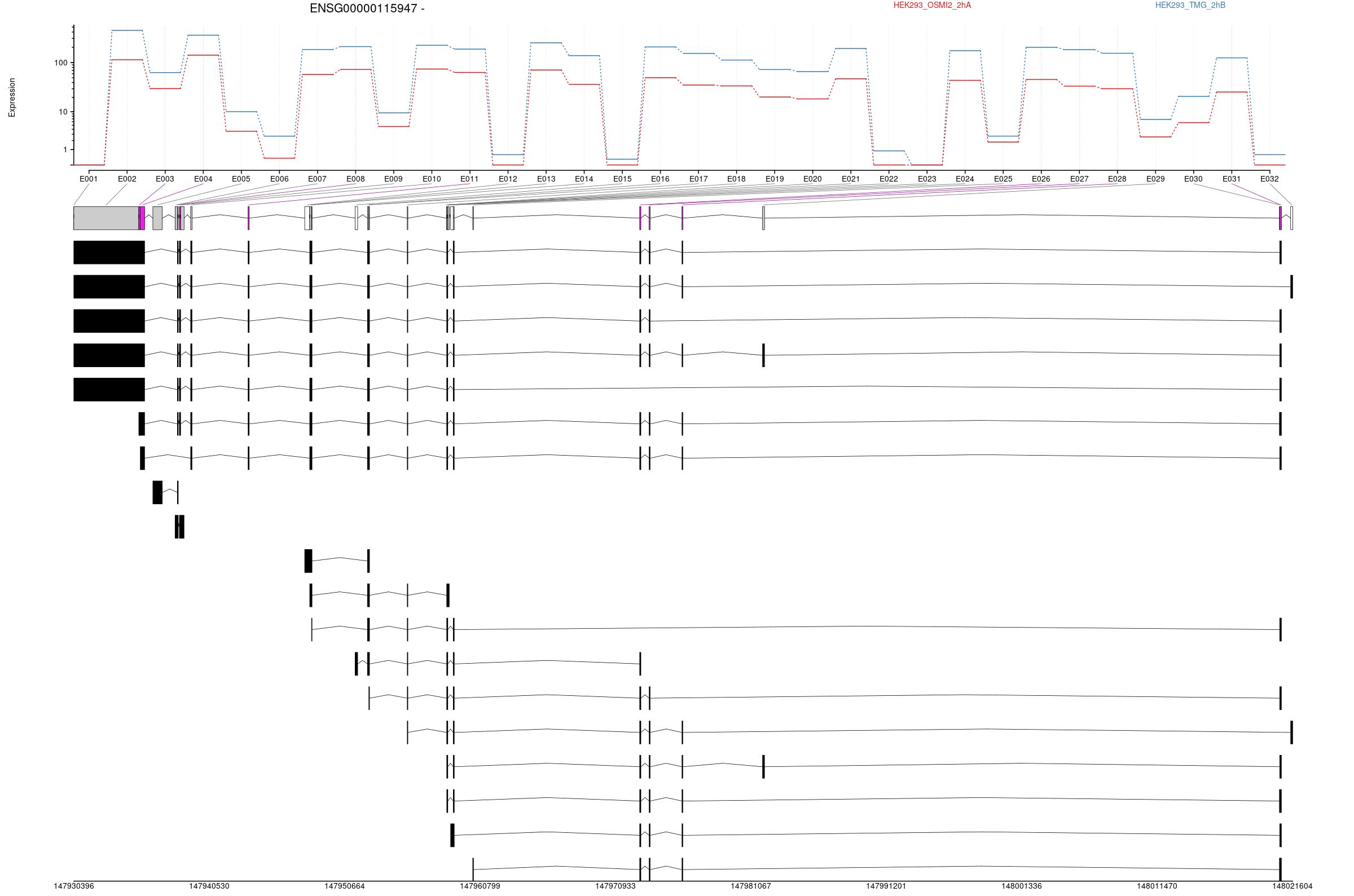1354x896 pixels.
Task: Click exon label E020
Action: click(x=813, y=179)
